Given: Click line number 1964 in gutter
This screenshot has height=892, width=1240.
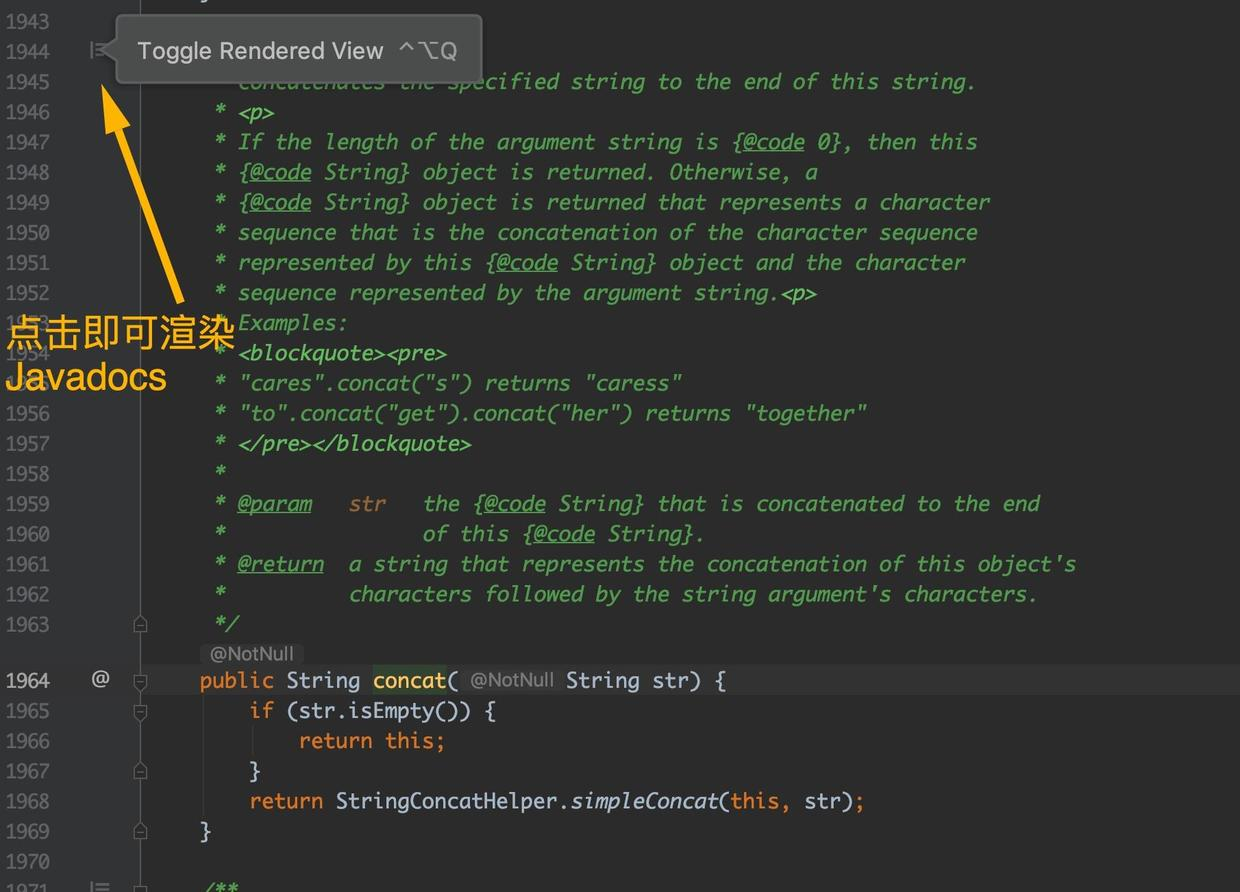Looking at the screenshot, I should click(27, 681).
